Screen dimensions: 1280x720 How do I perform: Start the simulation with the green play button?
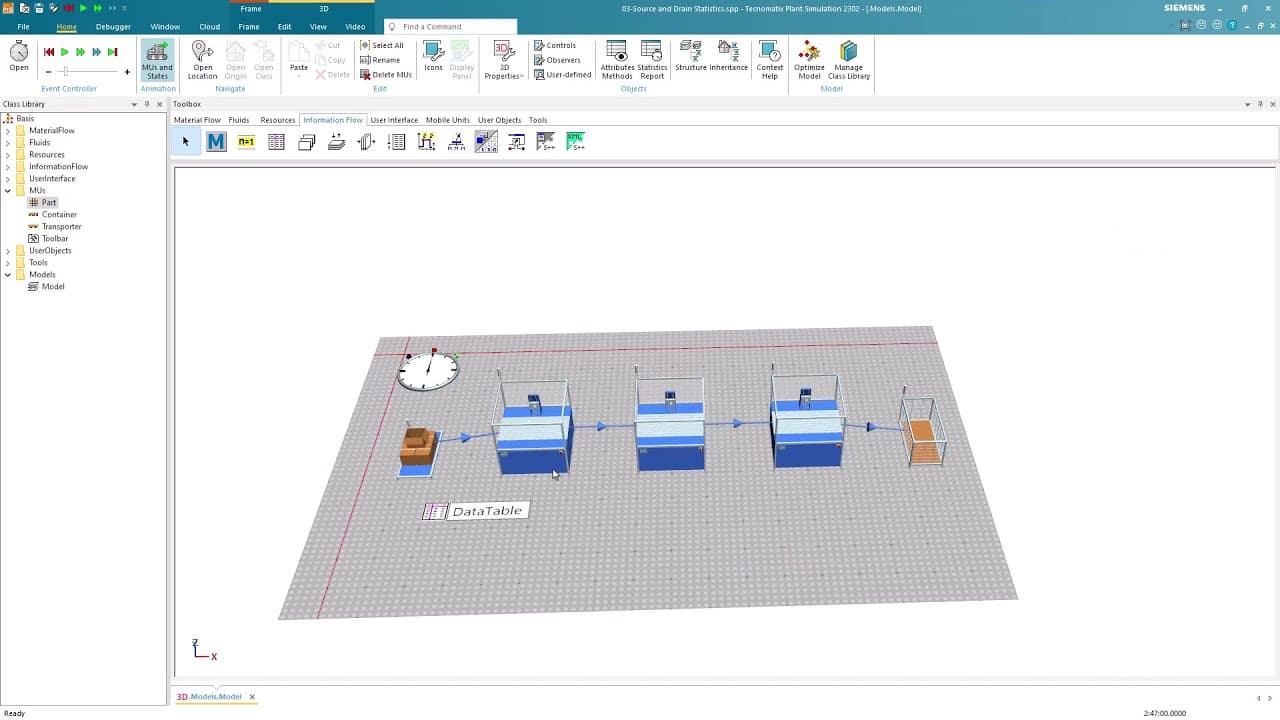pos(64,52)
